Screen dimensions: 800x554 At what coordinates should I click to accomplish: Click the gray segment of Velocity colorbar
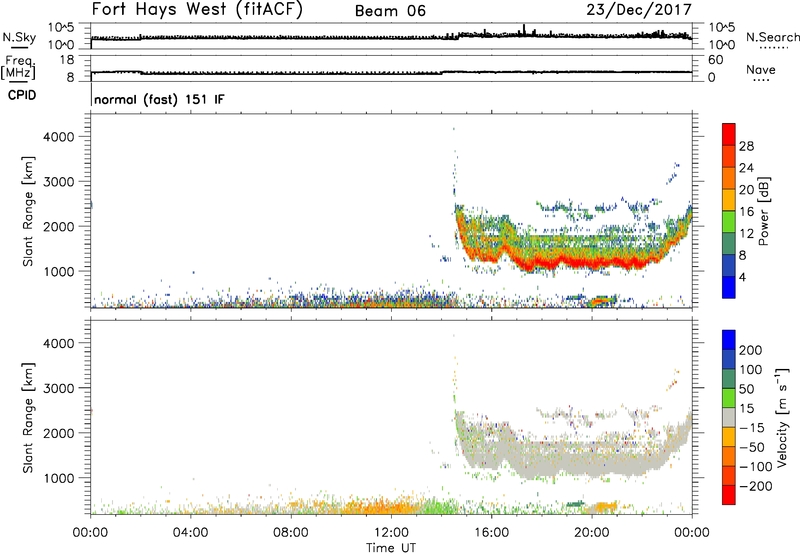tap(729, 417)
